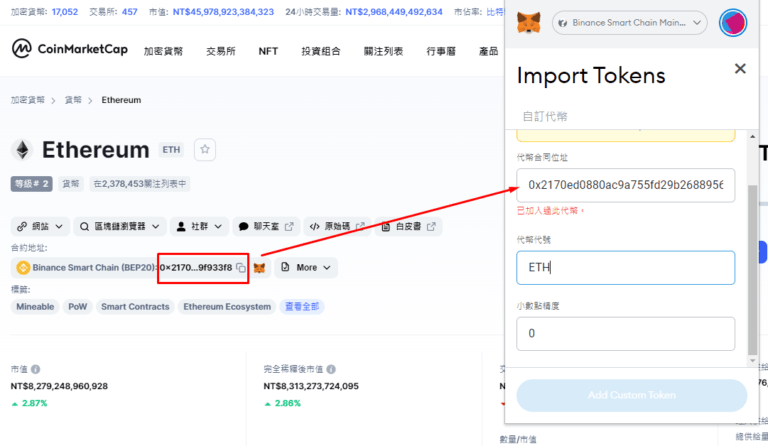Open the 白皮書 whitepaper link
Screen dimensions: 768x446
tap(408, 226)
